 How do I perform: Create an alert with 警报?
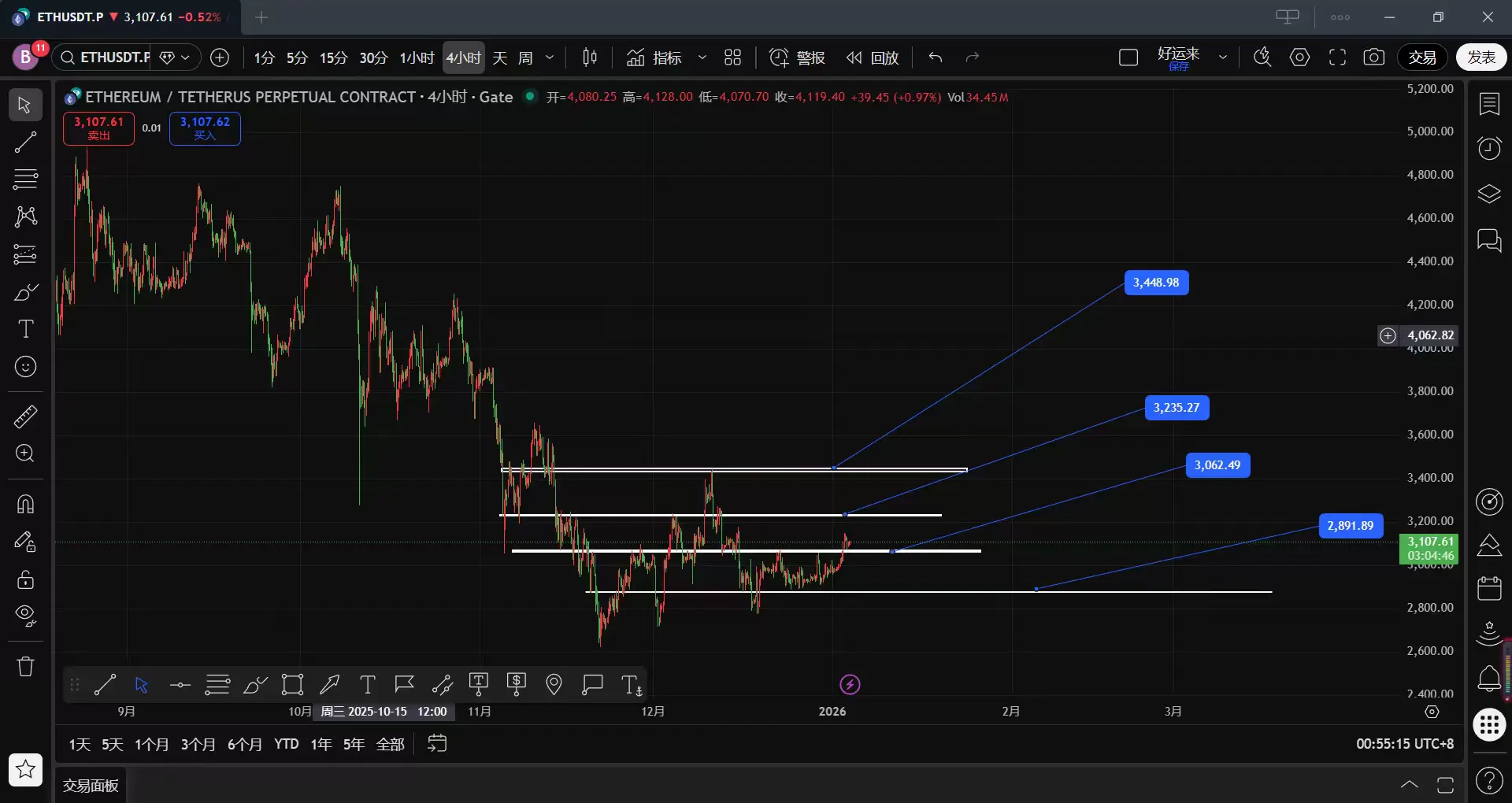pos(797,57)
